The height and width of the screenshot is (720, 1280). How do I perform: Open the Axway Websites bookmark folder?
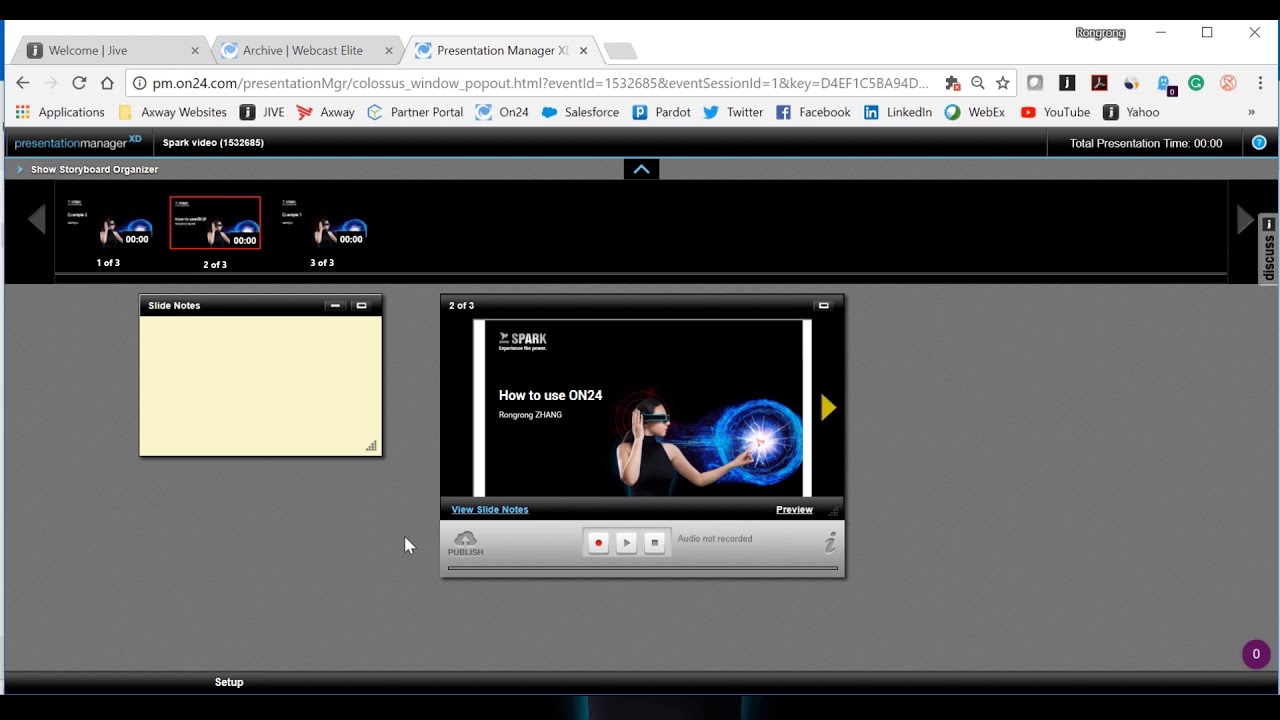173,112
